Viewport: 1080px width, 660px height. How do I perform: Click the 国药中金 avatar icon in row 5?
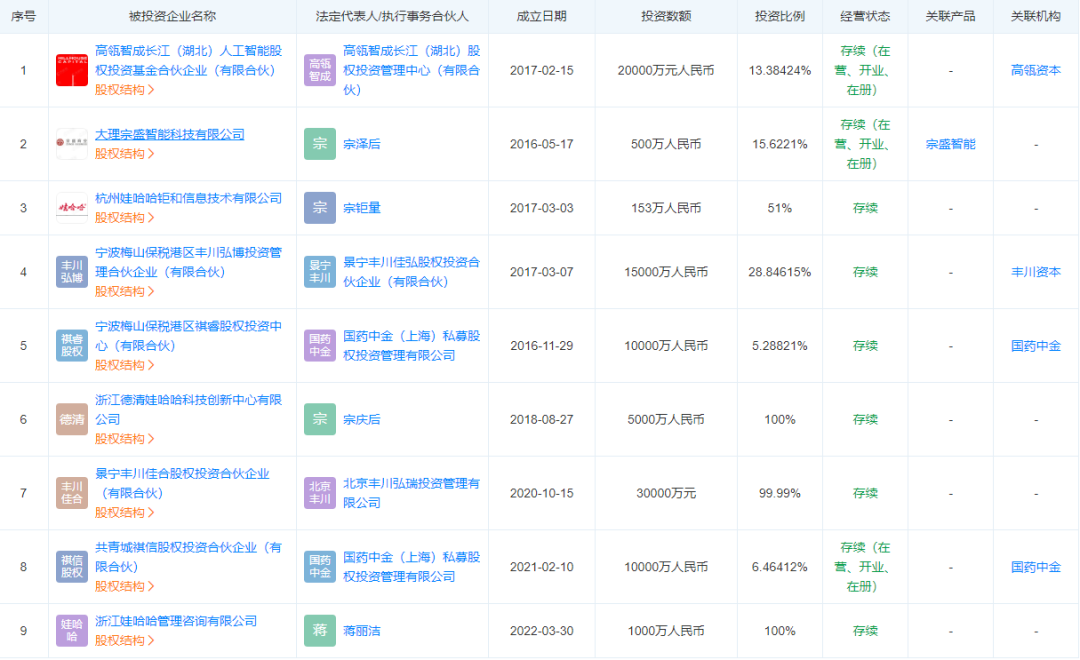tap(320, 346)
